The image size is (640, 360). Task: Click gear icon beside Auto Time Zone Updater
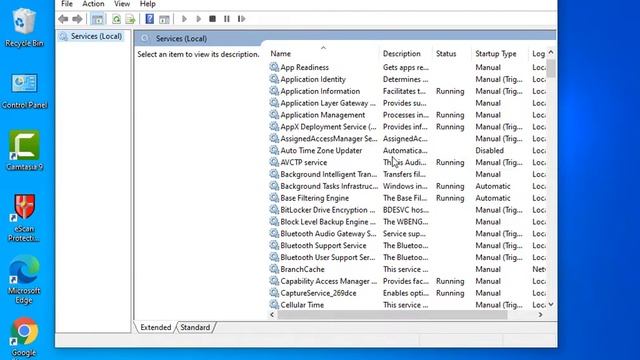point(274,150)
